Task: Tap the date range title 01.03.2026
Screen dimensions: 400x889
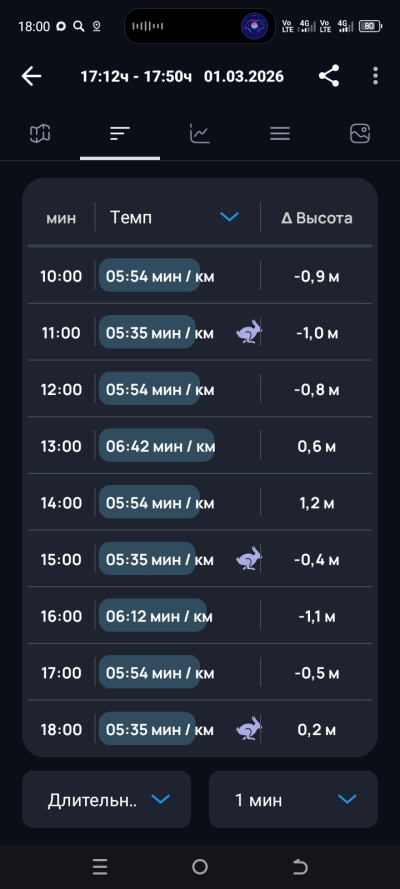Action: (x=244, y=76)
